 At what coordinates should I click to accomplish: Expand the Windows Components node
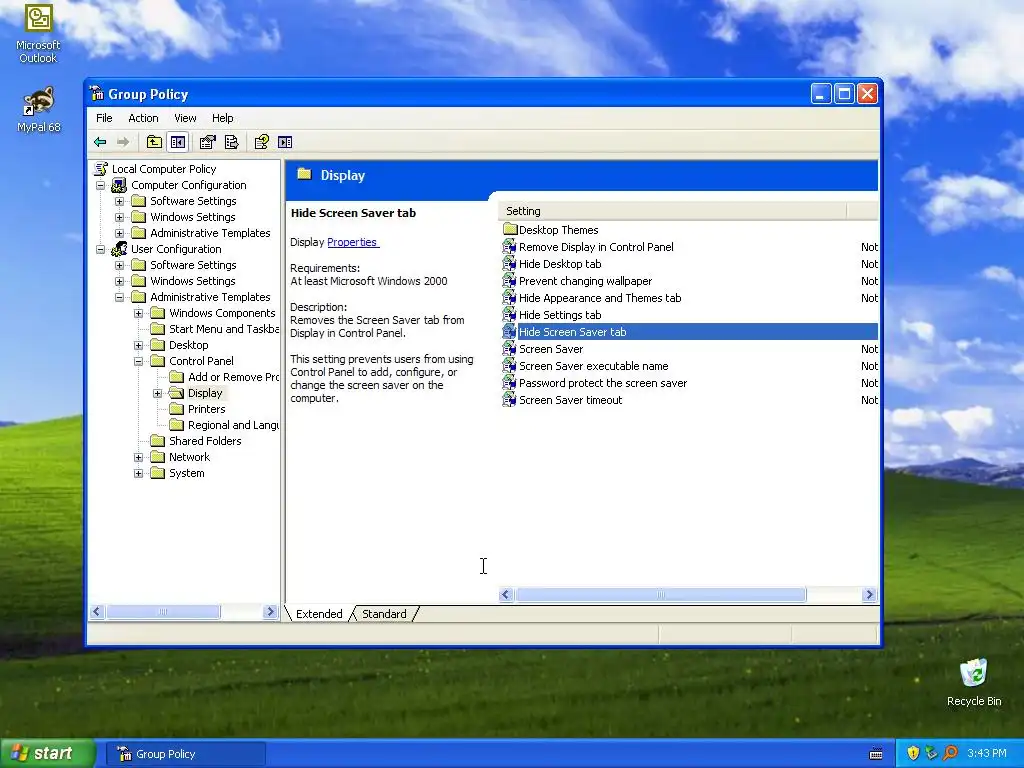(138, 313)
